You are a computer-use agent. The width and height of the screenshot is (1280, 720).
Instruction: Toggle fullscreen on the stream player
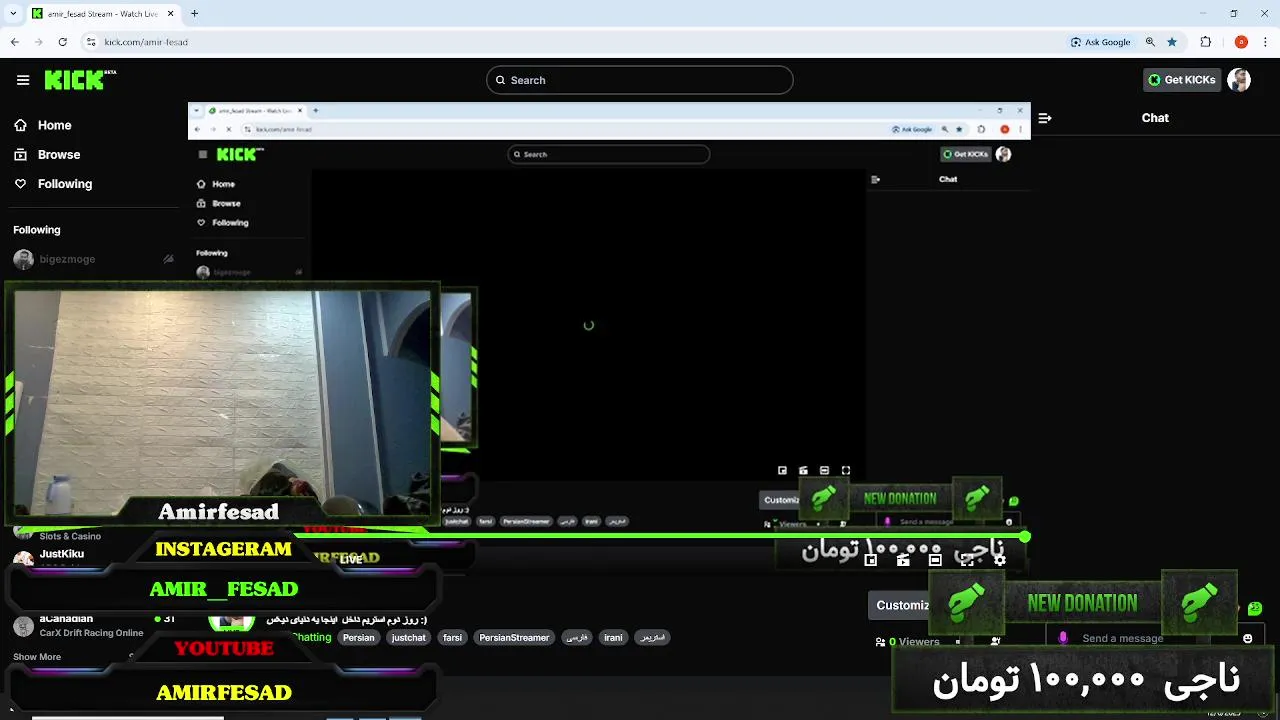tap(967, 561)
